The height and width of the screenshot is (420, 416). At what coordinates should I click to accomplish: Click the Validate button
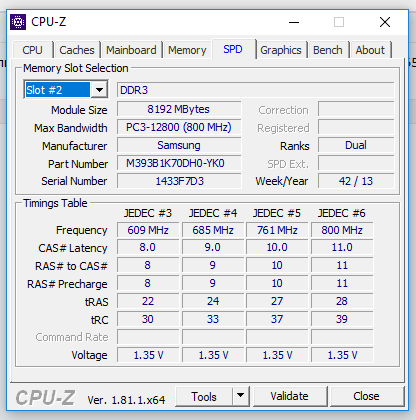[x=289, y=396]
